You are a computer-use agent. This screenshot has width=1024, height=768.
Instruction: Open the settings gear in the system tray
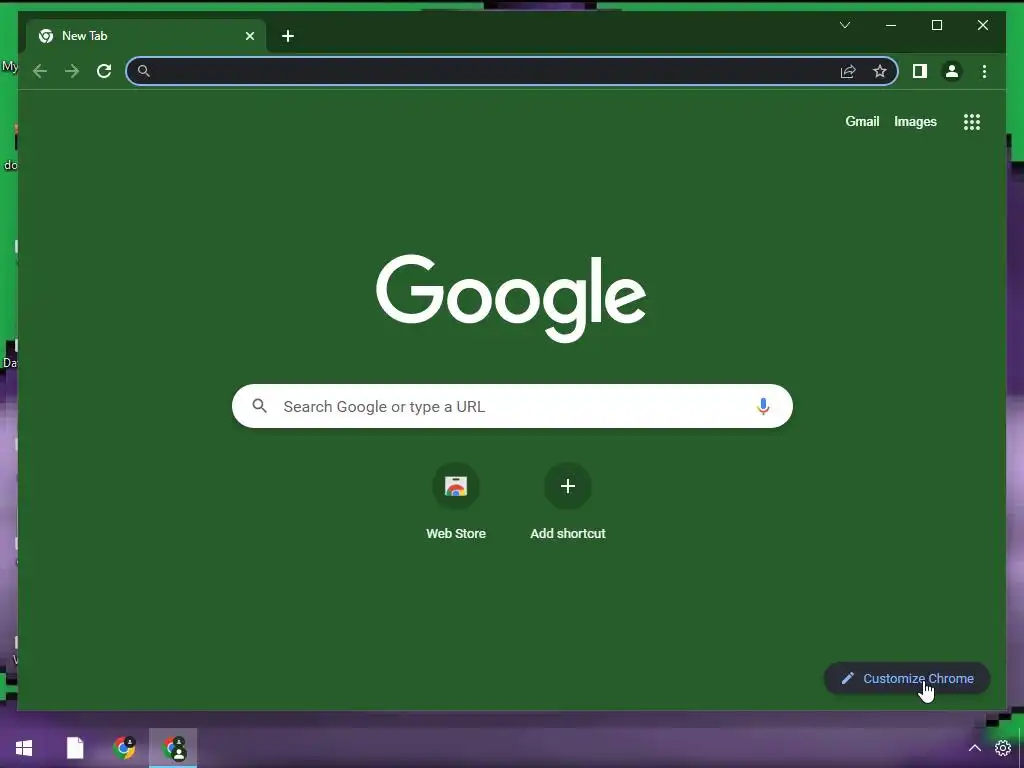click(x=1002, y=748)
